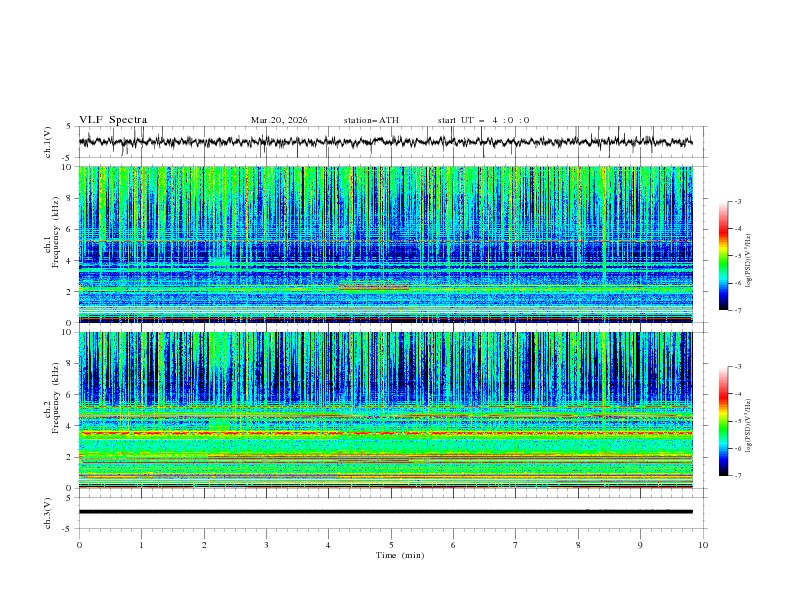Screen dimensions: 792x612
Task: Click time axis tick label "10"
Action: click(703, 545)
